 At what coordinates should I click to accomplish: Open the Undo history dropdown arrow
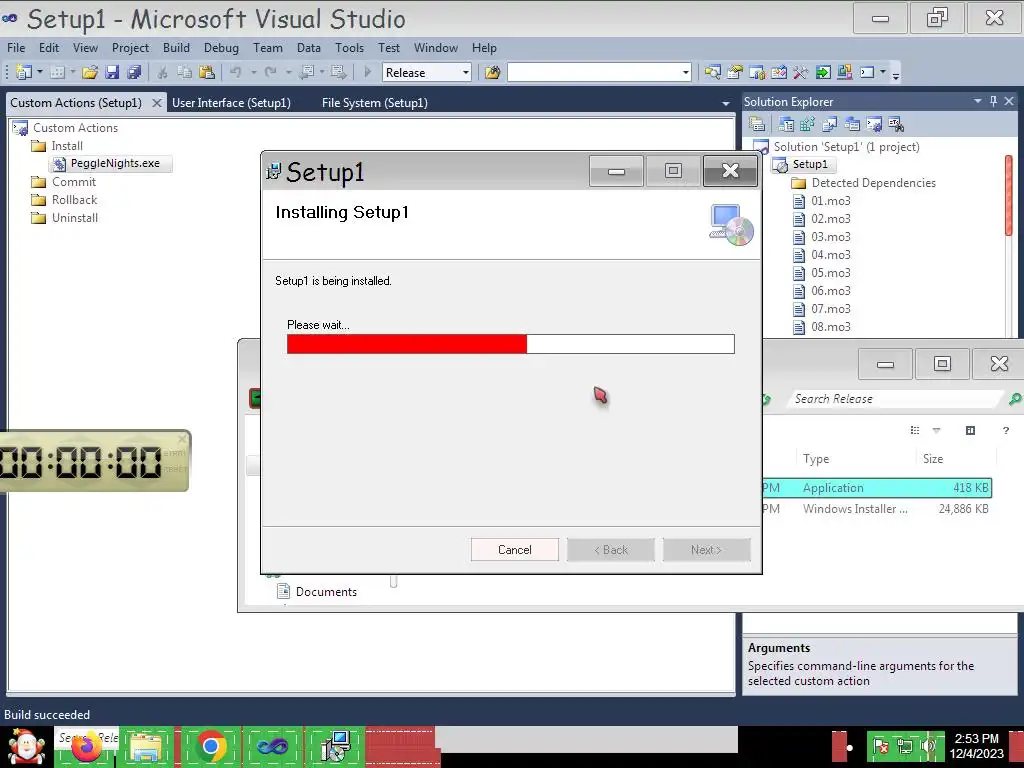coord(253,72)
